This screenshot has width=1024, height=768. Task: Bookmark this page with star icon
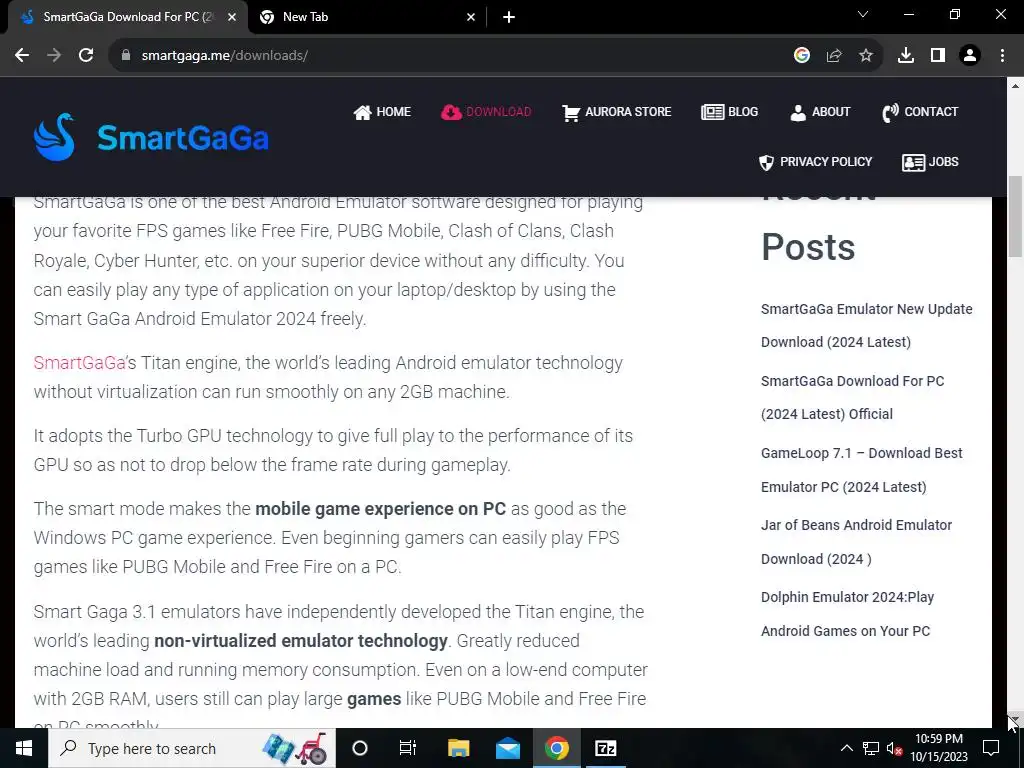pos(866,56)
